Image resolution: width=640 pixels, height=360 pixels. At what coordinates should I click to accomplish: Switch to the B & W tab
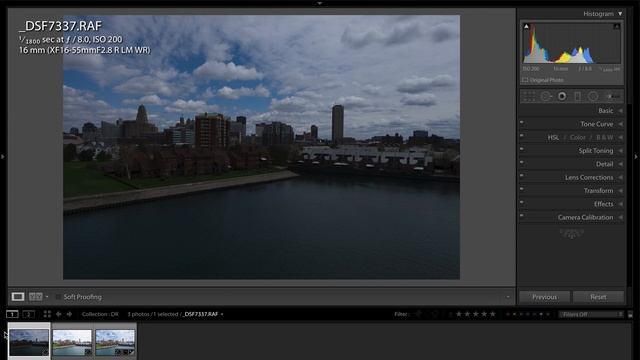[604, 138]
